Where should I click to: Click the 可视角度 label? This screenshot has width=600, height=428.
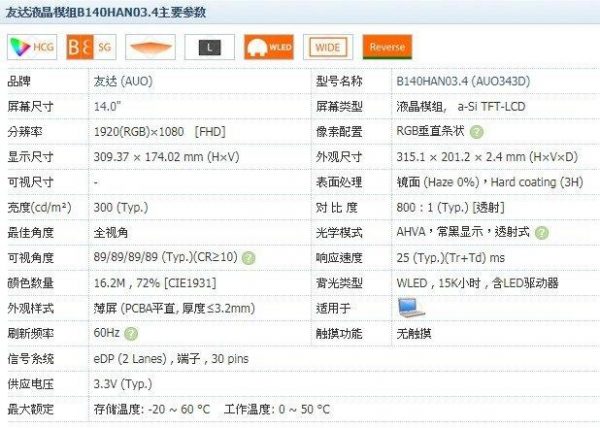pos(31,258)
